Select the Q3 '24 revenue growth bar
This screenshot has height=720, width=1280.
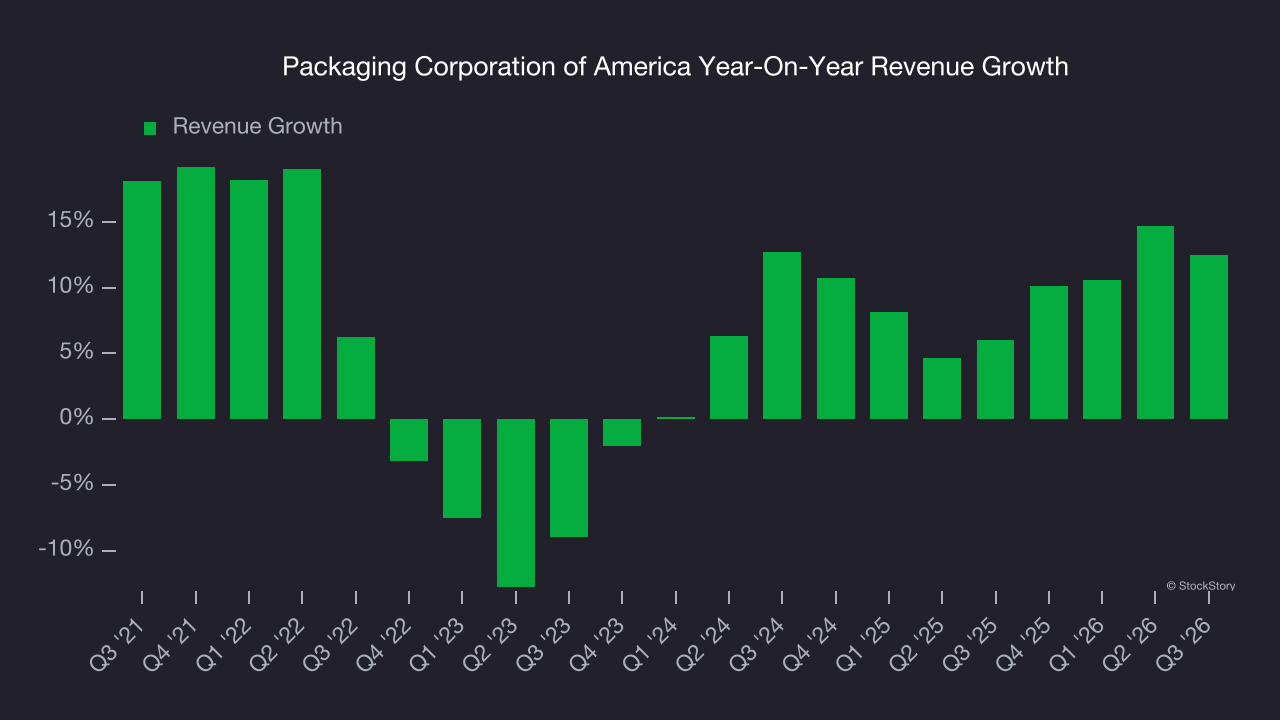coord(782,335)
